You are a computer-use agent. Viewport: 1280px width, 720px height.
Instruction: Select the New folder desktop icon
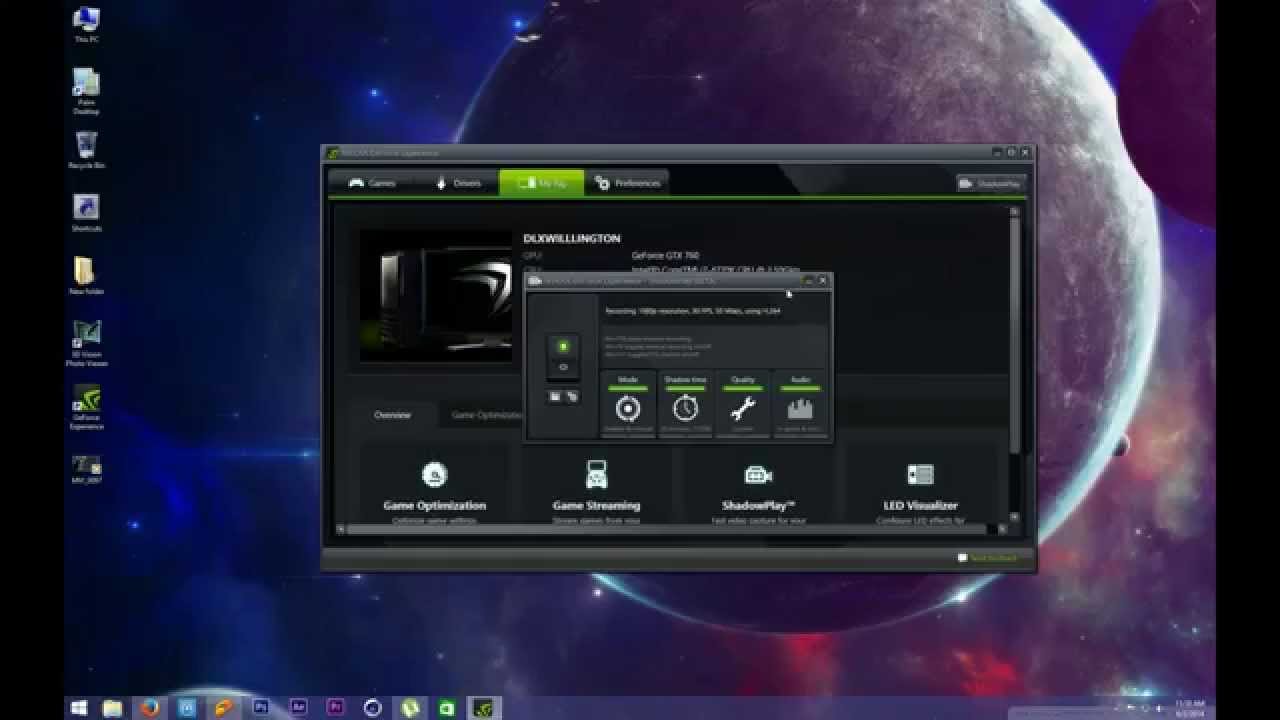tap(87, 276)
